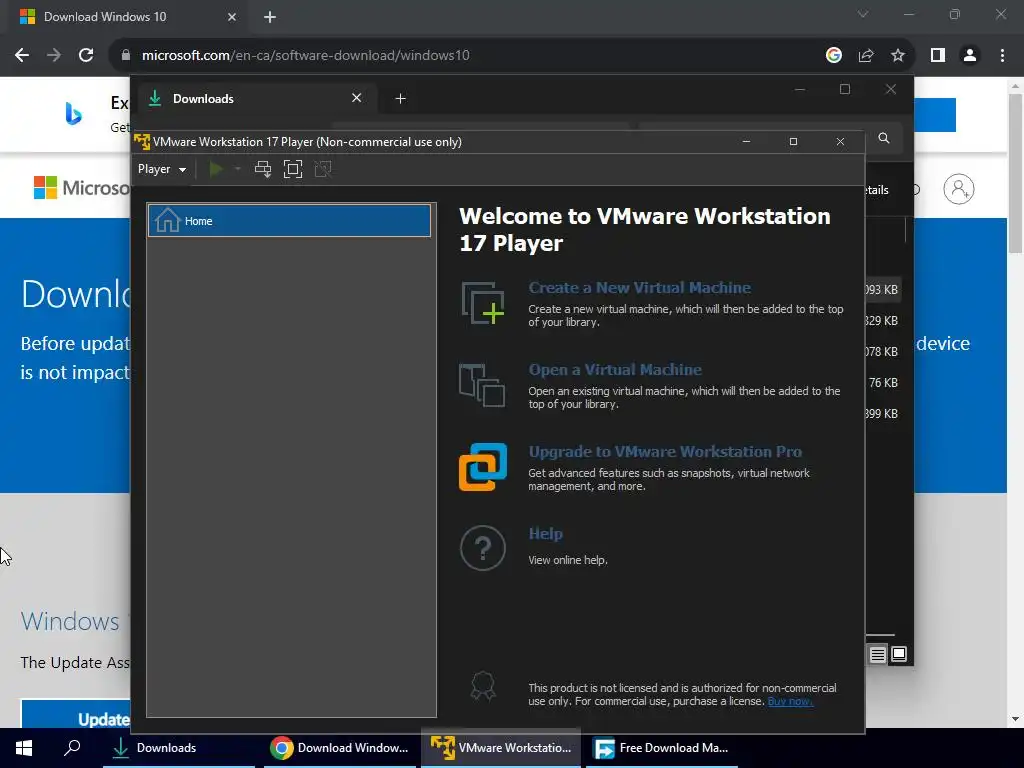
Task: Open Chrome three-dot menu
Action: [1002, 56]
